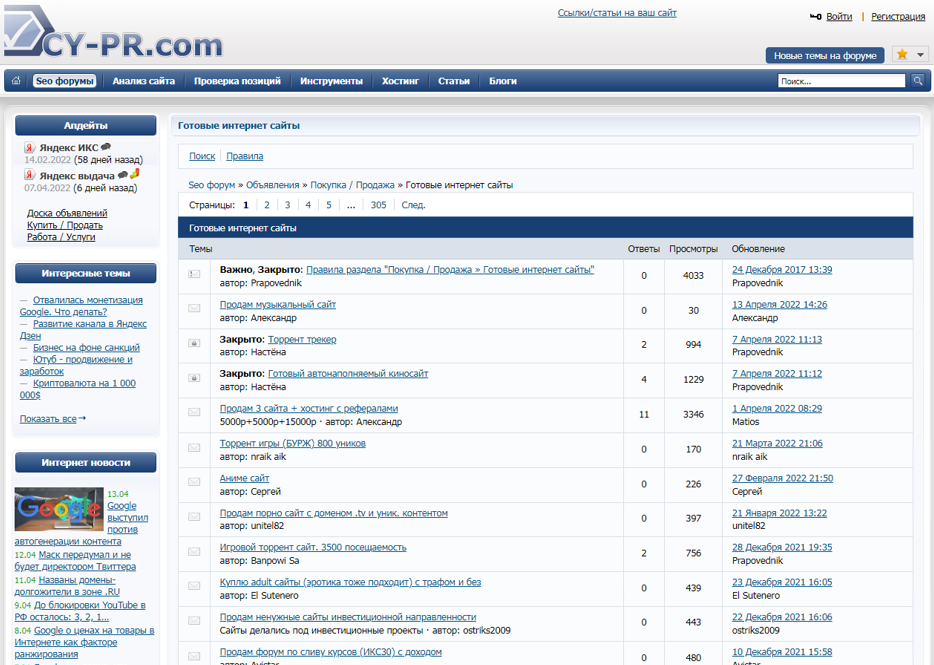Screen dimensions: 934x665
Task: Open the Анализ сайта menu item
Action: click(x=144, y=81)
